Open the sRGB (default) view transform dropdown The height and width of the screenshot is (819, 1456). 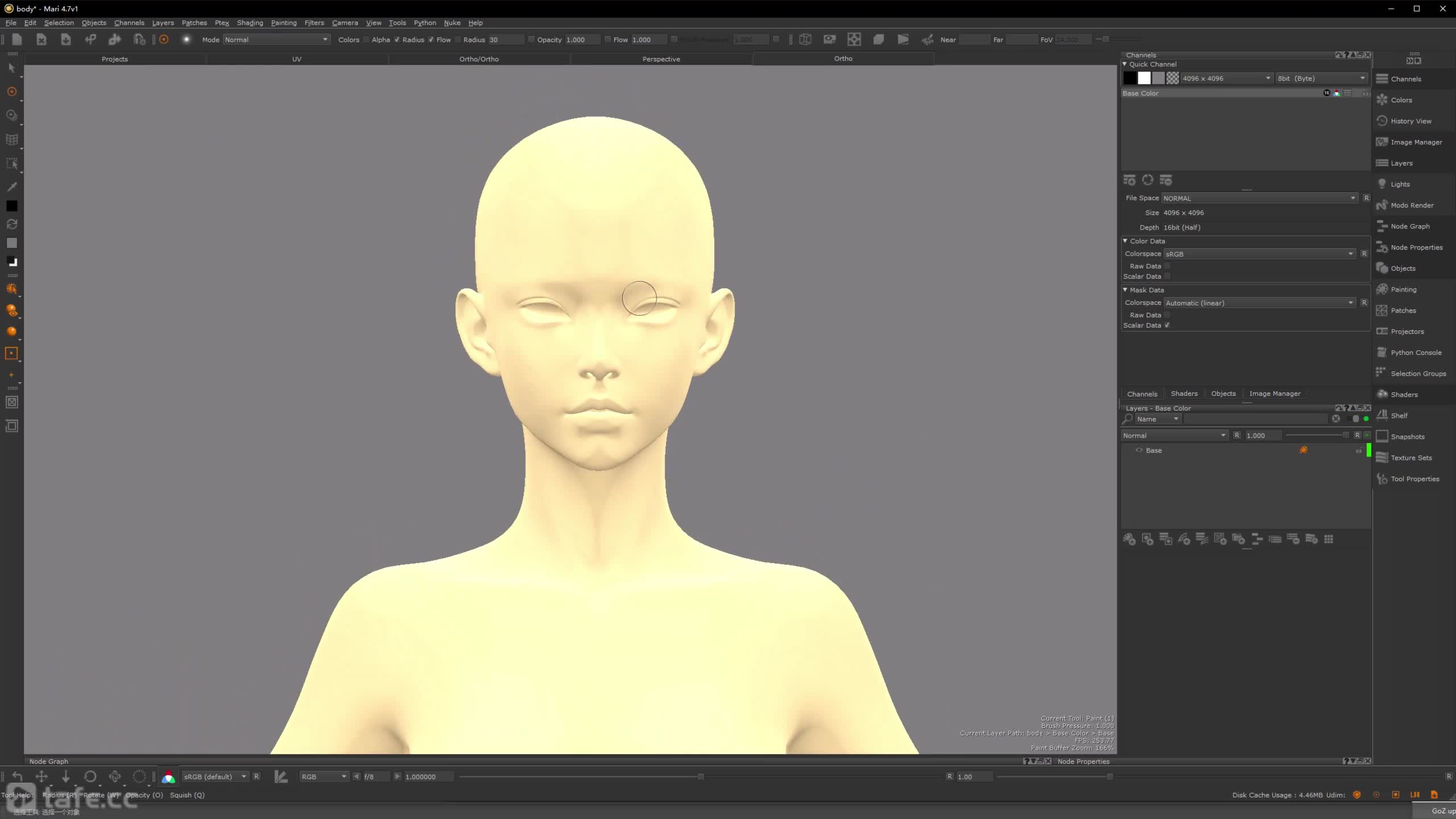[x=214, y=776]
